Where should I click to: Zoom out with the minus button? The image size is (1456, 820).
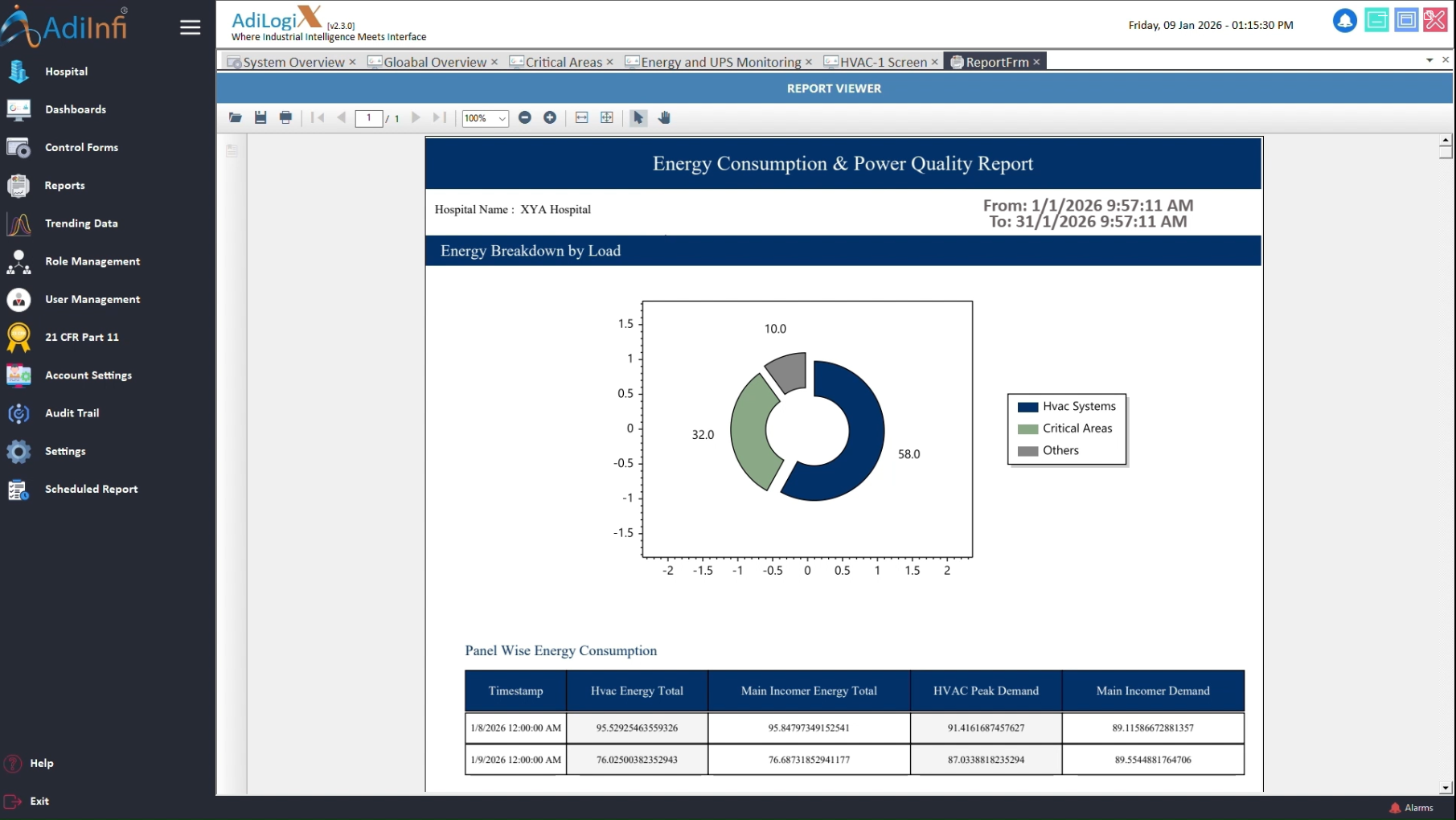[525, 117]
